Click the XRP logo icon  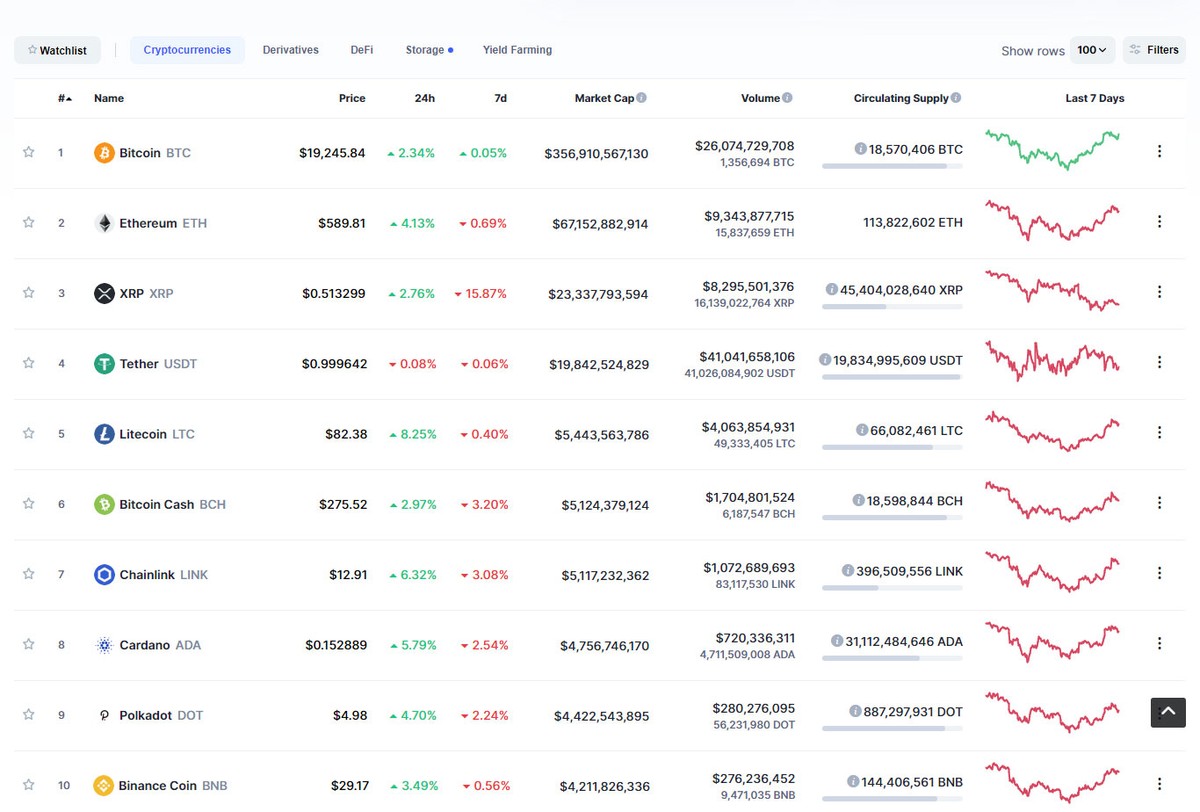coord(103,293)
